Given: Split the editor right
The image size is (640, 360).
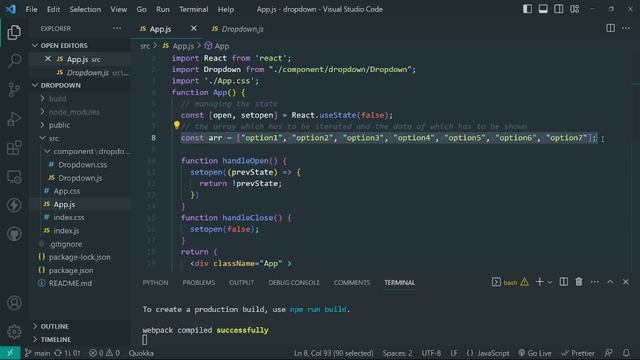Looking at the screenshot, I should coord(610,28).
